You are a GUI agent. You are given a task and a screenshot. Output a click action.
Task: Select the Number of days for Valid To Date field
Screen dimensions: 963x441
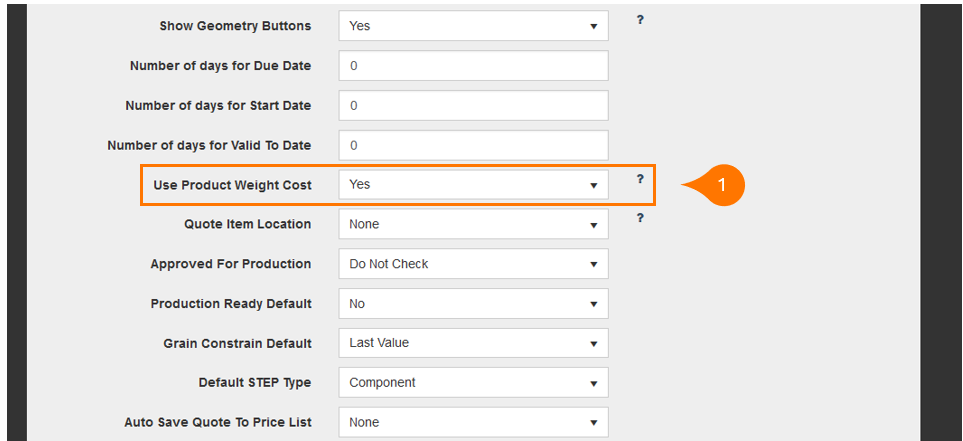click(x=474, y=146)
